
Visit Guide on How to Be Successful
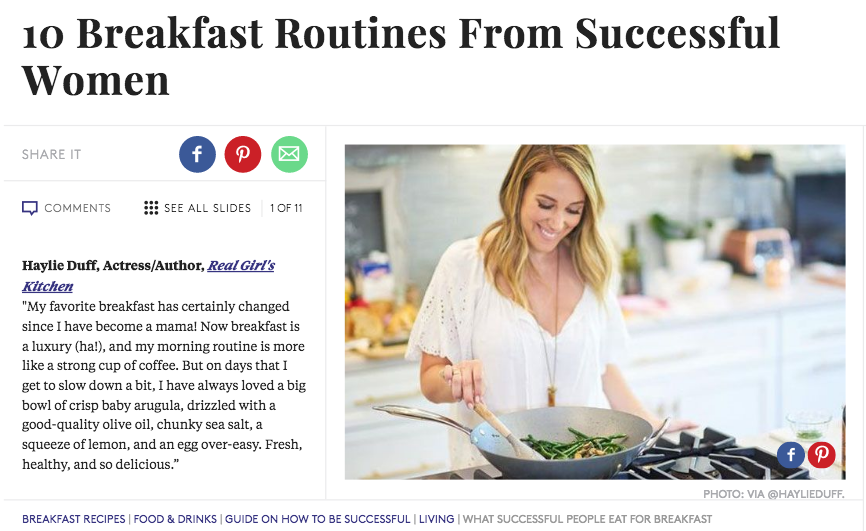318,519
